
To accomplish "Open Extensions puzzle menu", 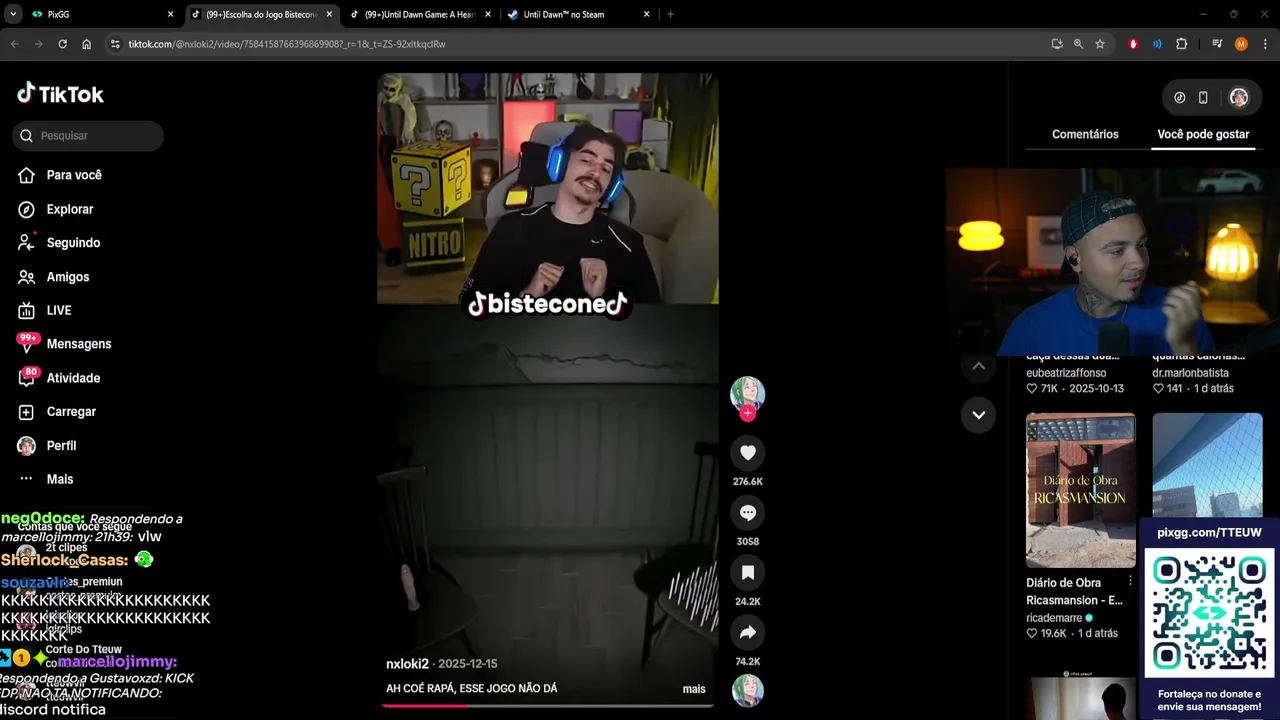I will tap(1182, 44).
